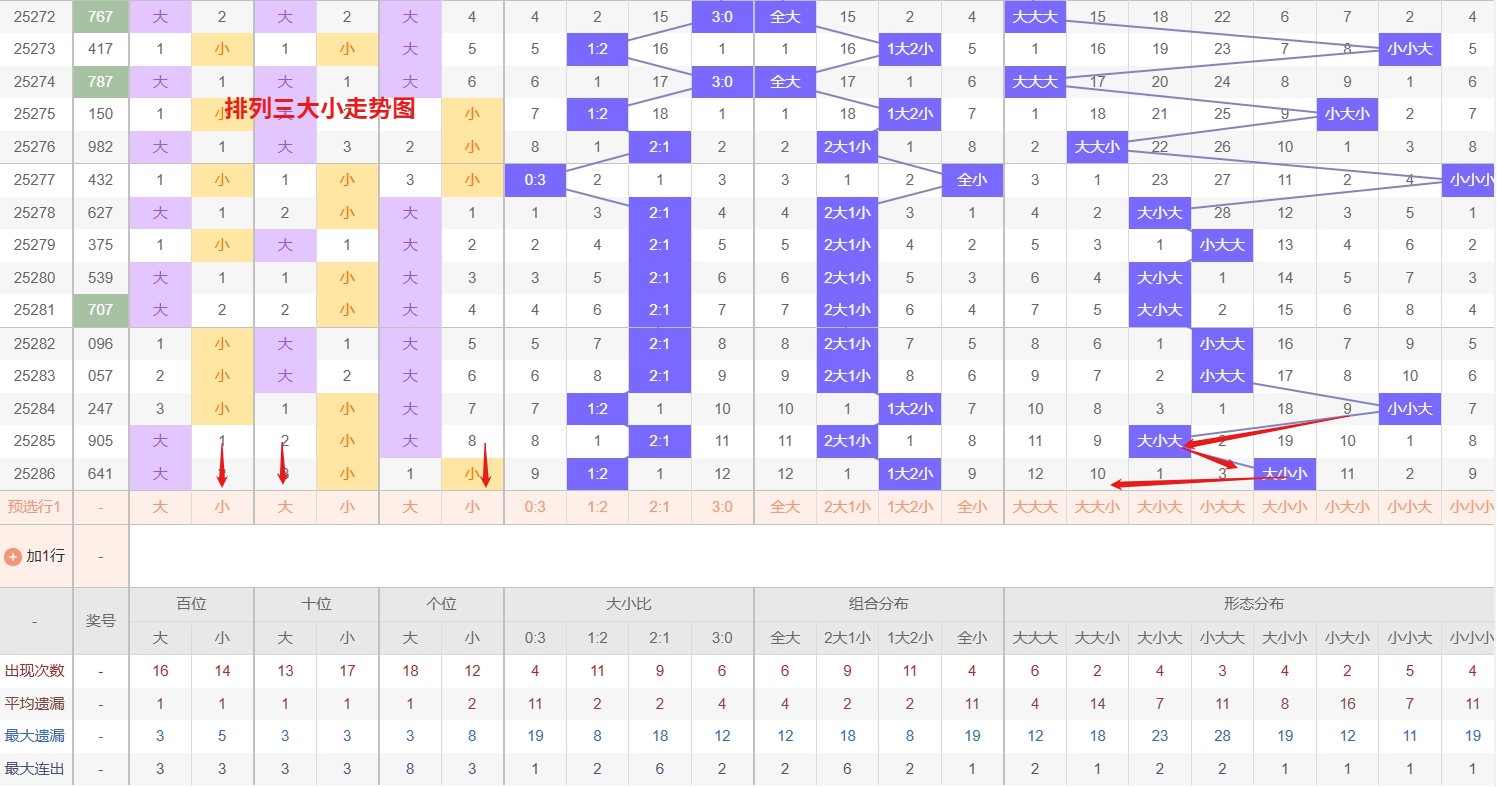
Task: Click the green 787 number in row 25274
Action: click(x=101, y=82)
